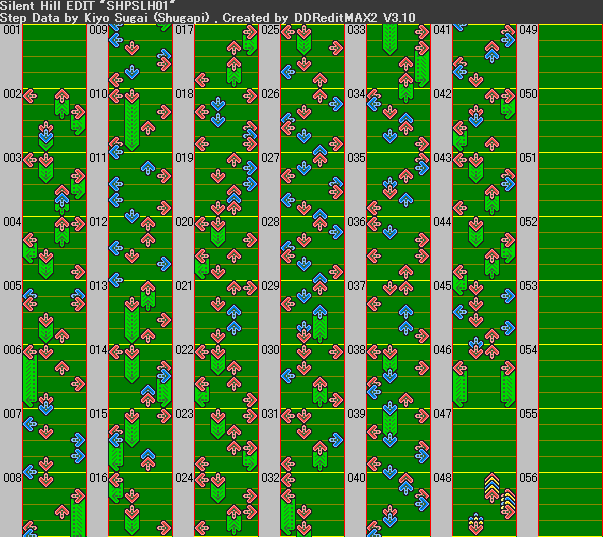
Task: Click the yellow right arrow in measure 048
Action: click(x=508, y=502)
